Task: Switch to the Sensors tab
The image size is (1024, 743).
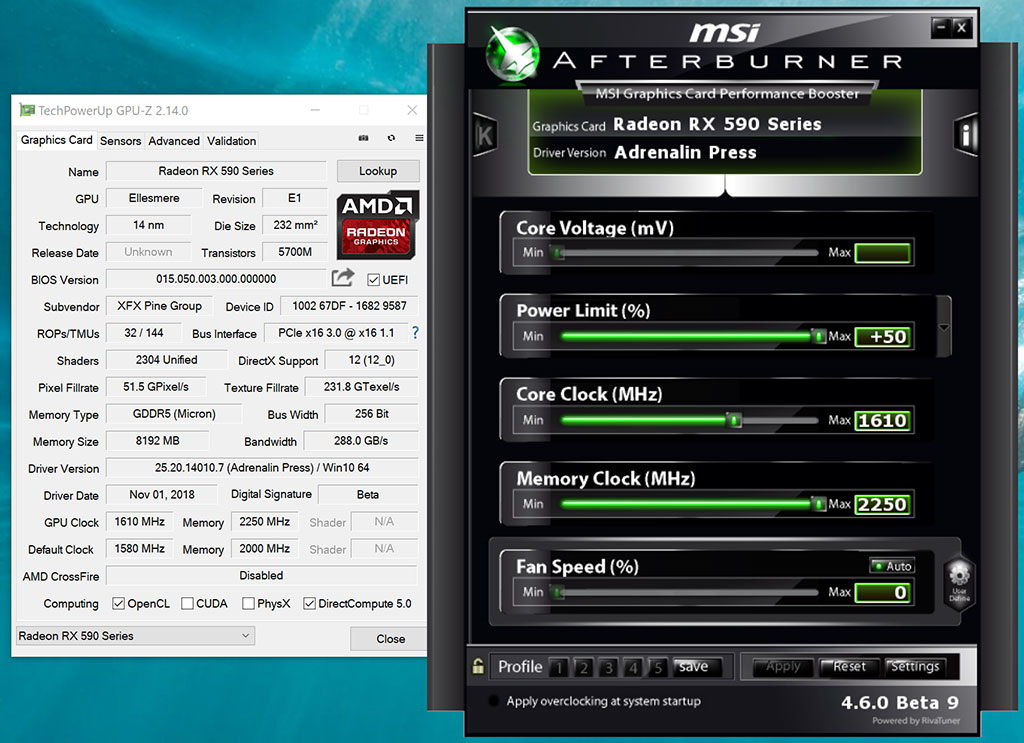Action: (x=120, y=140)
